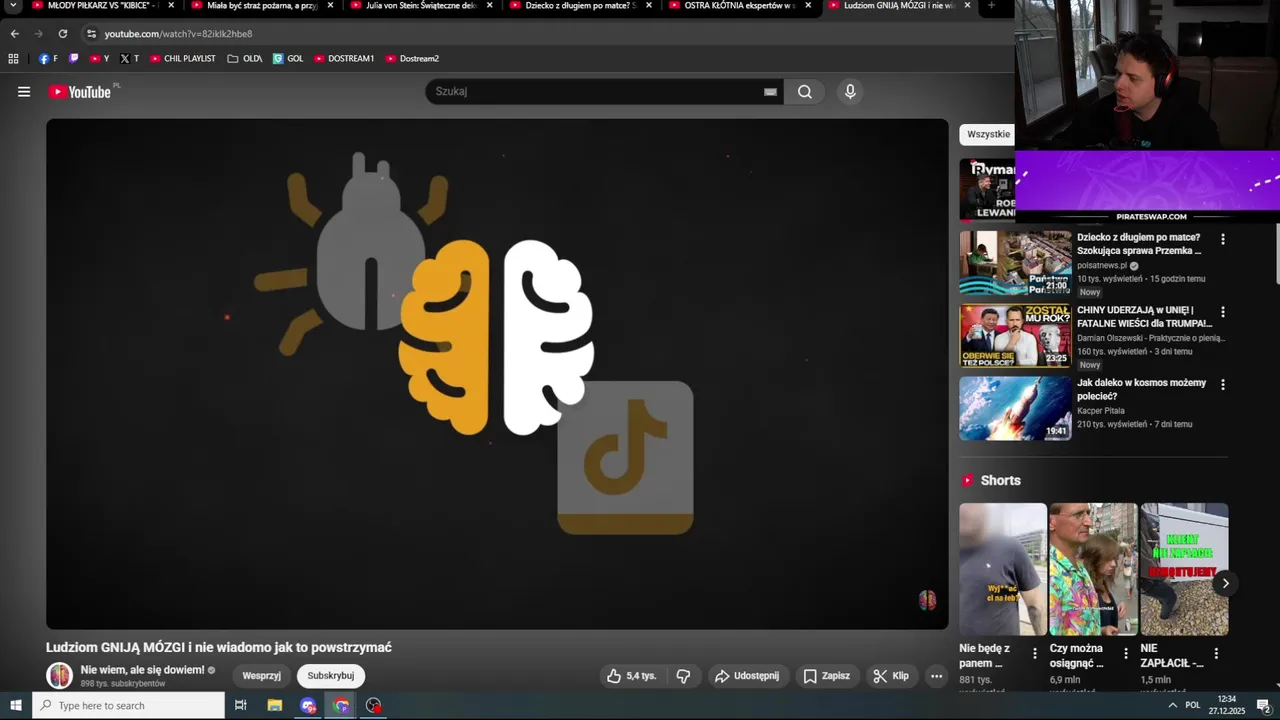
Task: Subscribe with the Subskrybuj button
Action: point(331,676)
